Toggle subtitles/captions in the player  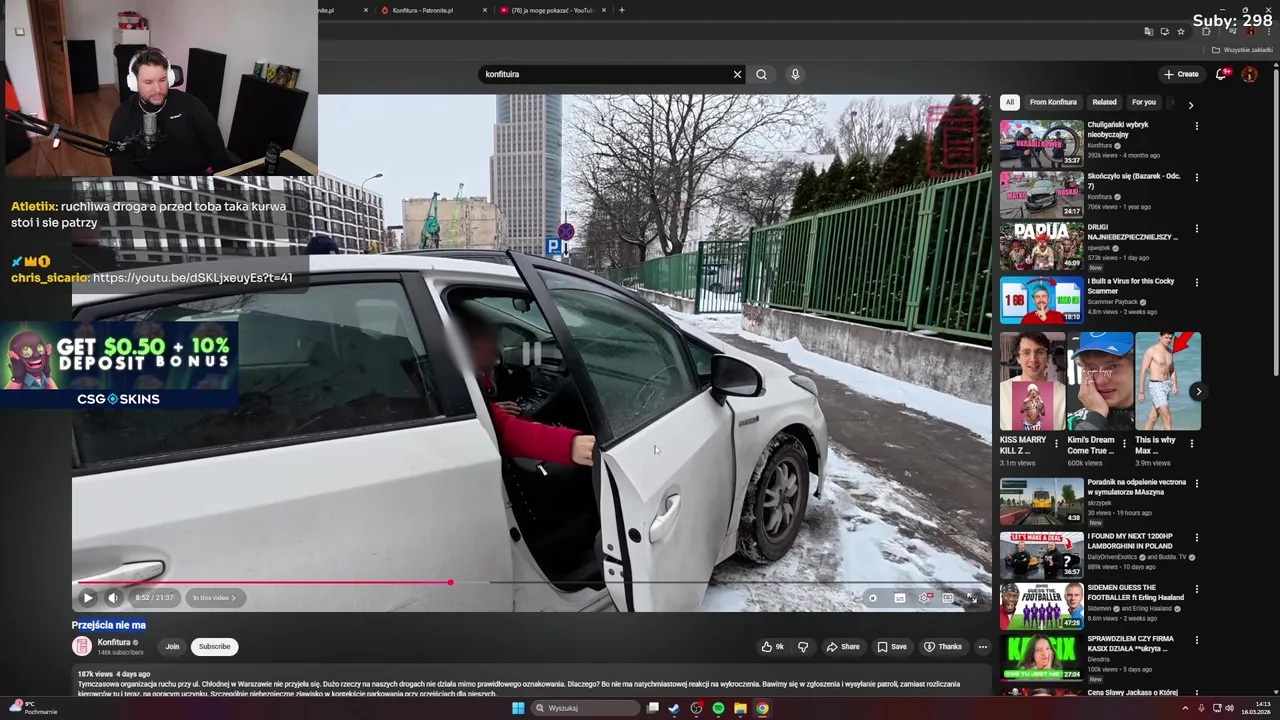click(x=899, y=598)
